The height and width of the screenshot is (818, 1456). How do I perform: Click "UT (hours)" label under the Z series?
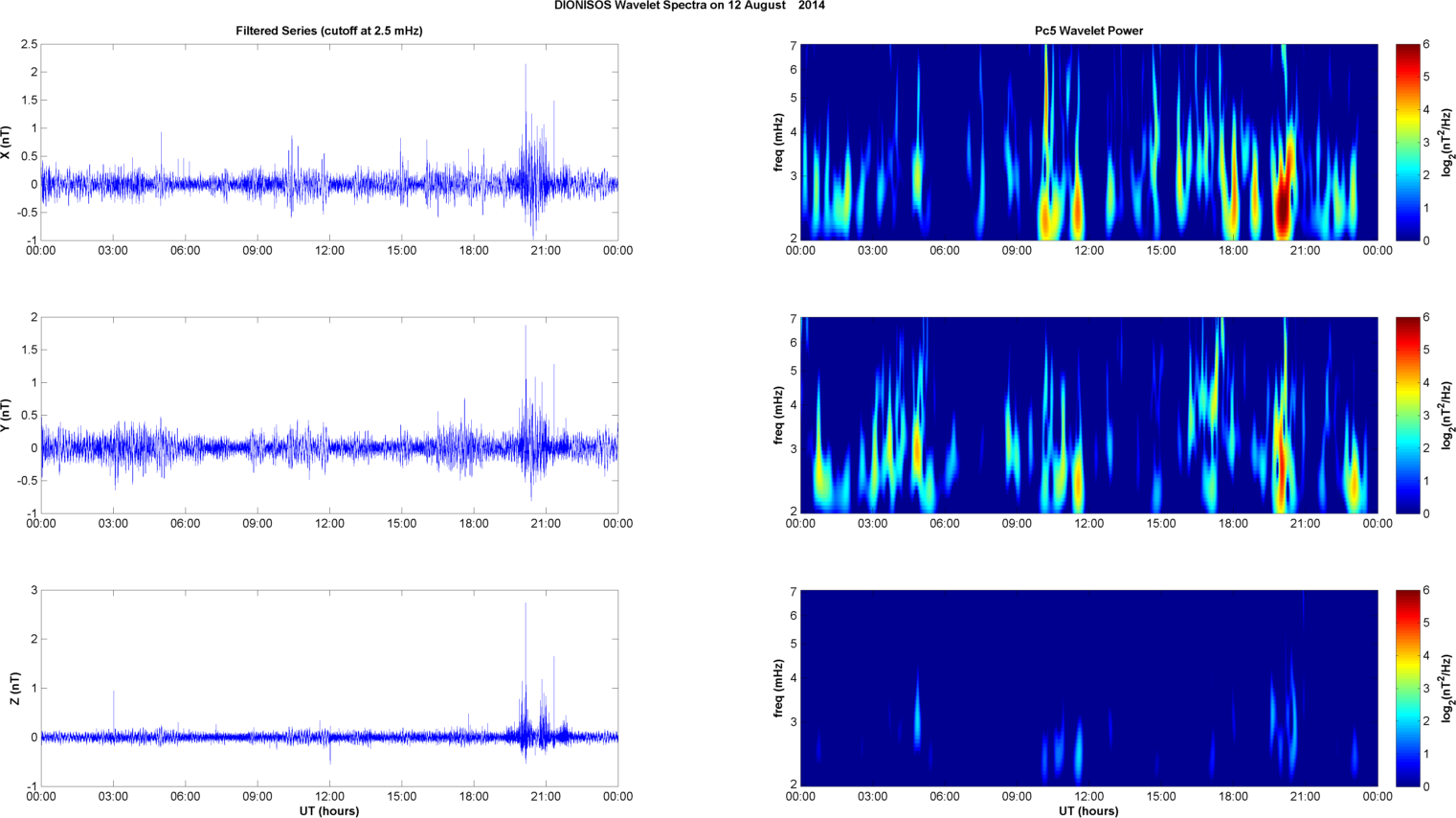pos(329,810)
